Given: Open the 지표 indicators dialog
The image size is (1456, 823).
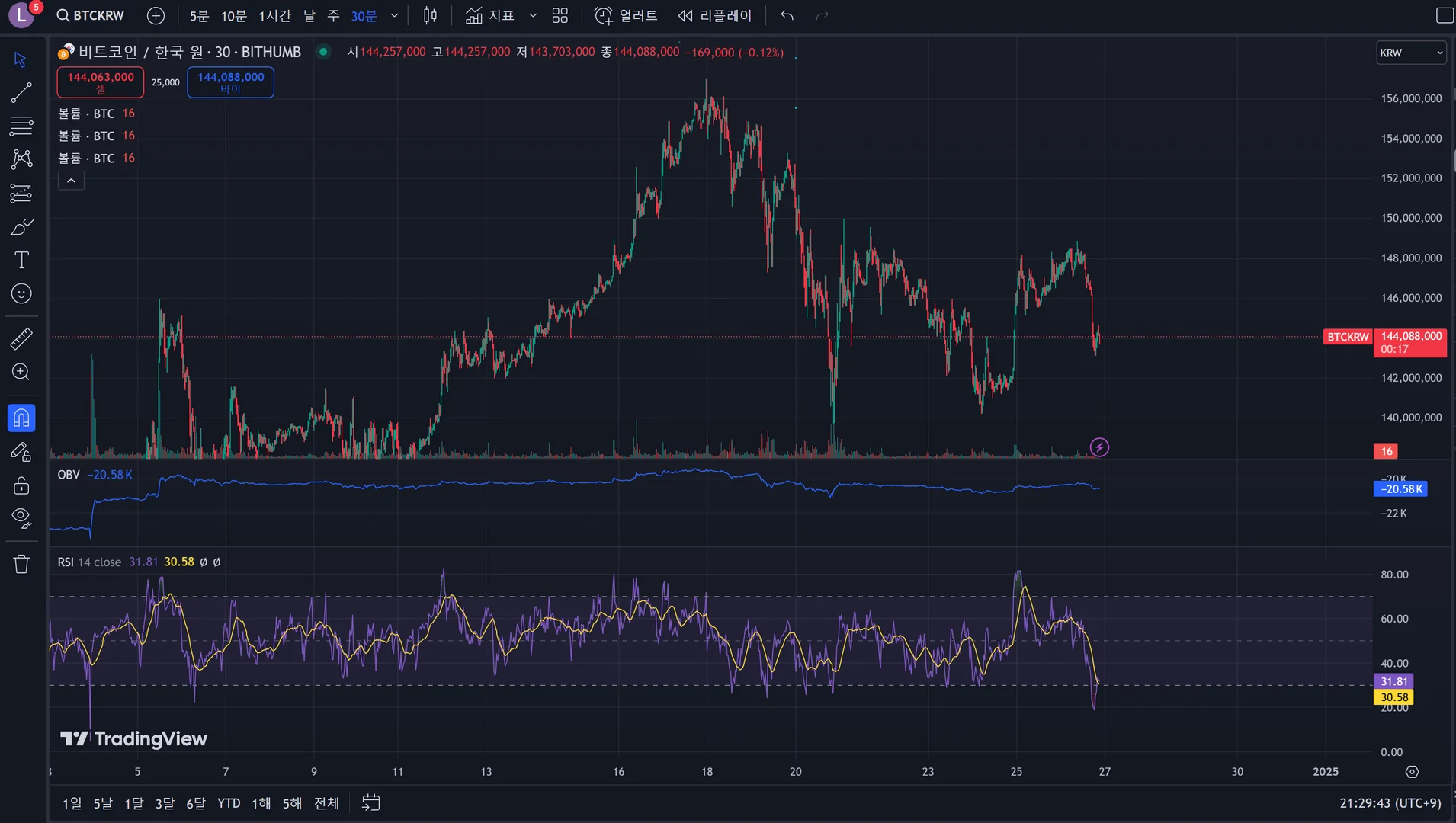Looking at the screenshot, I should click(490, 15).
